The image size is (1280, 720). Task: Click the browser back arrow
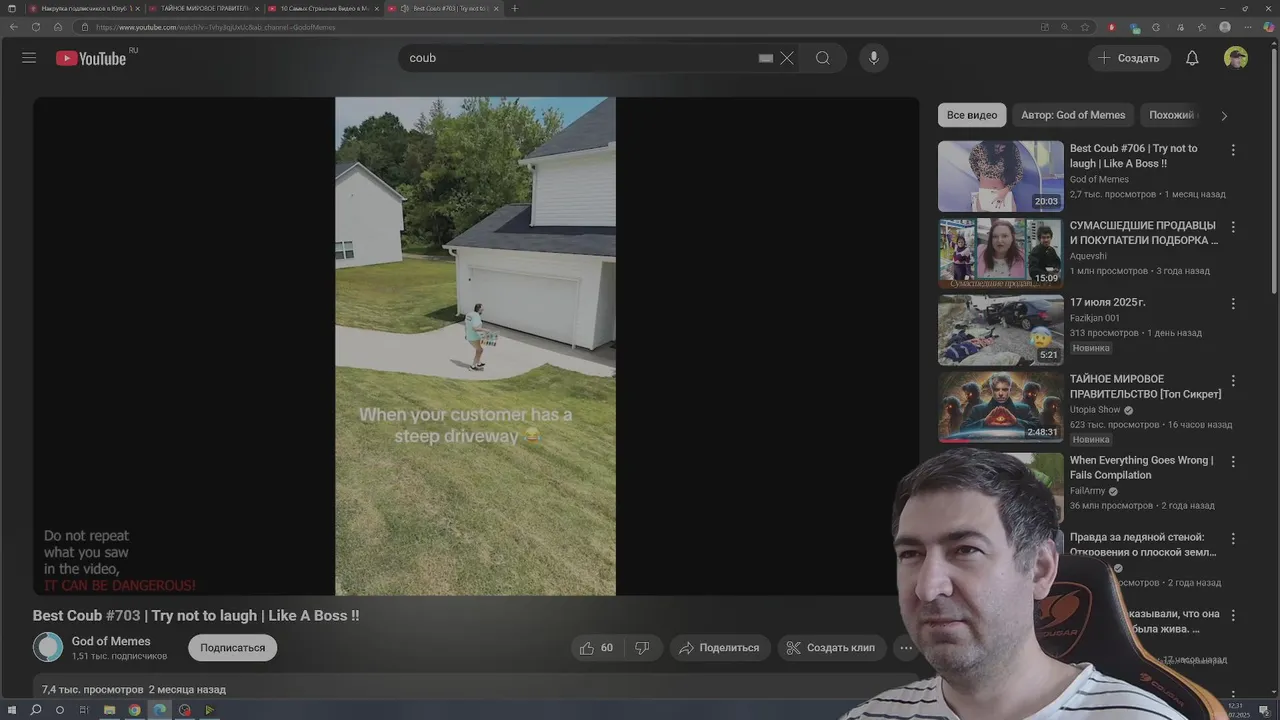point(13,27)
